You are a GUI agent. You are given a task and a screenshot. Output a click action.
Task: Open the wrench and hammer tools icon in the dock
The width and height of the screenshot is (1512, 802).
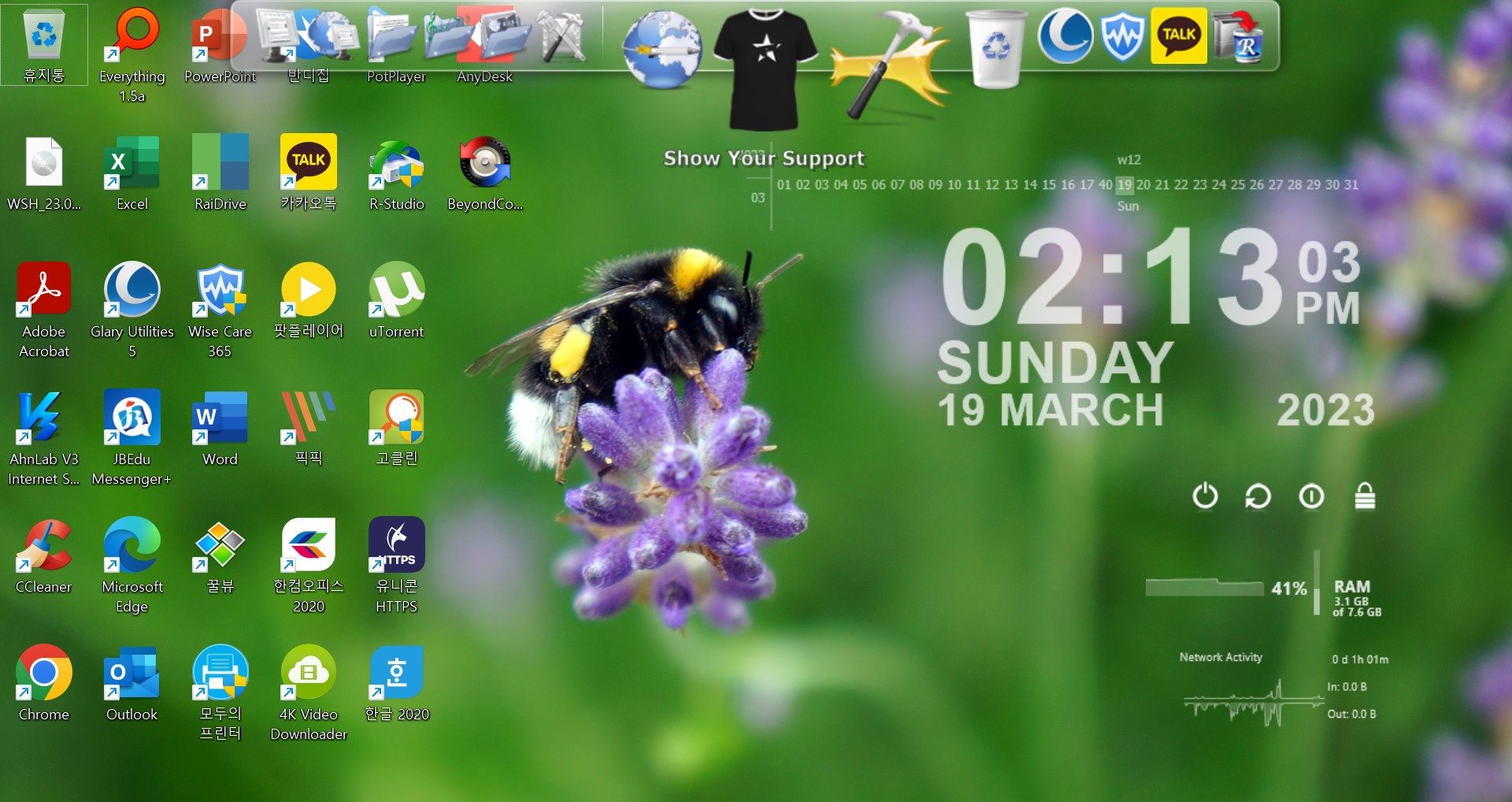(562, 36)
